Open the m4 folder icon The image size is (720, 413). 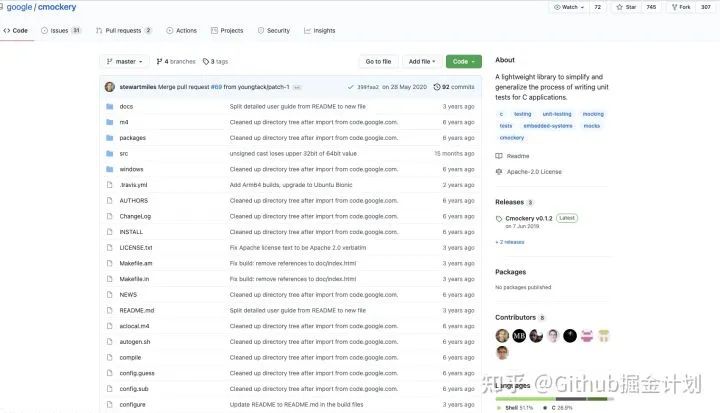point(109,122)
